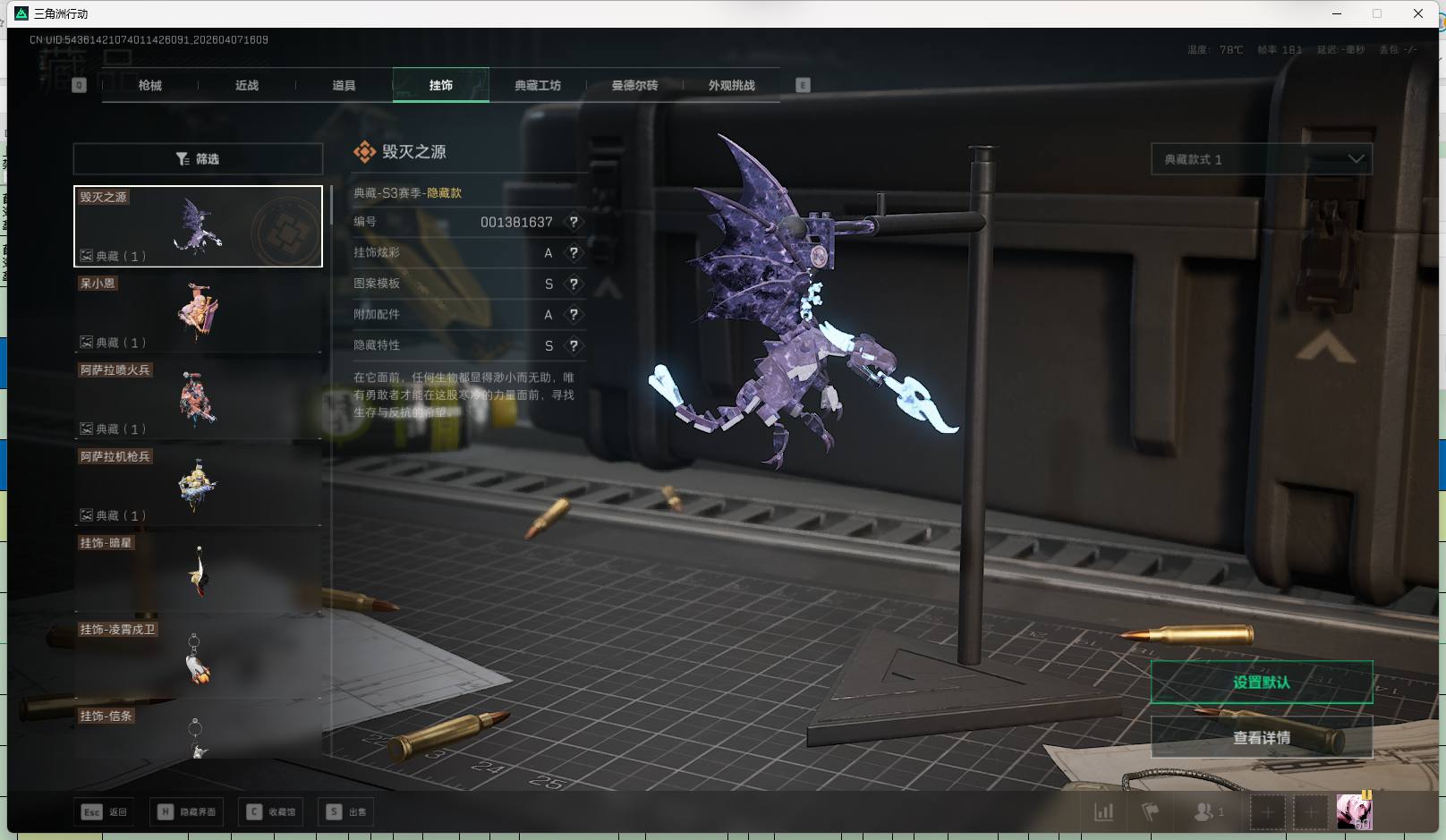
Task: Select the 呆小恩 charm in list
Action: pos(198,312)
